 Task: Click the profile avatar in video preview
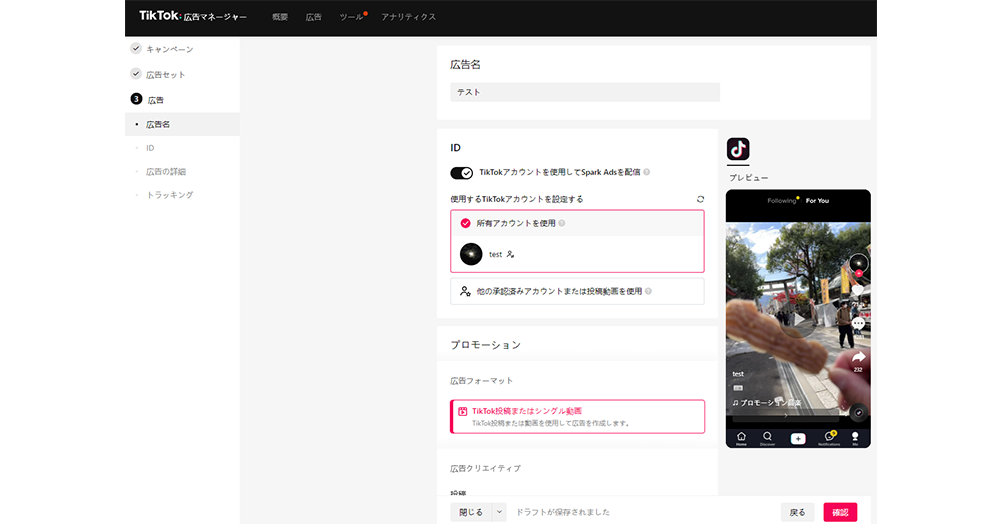[858, 263]
